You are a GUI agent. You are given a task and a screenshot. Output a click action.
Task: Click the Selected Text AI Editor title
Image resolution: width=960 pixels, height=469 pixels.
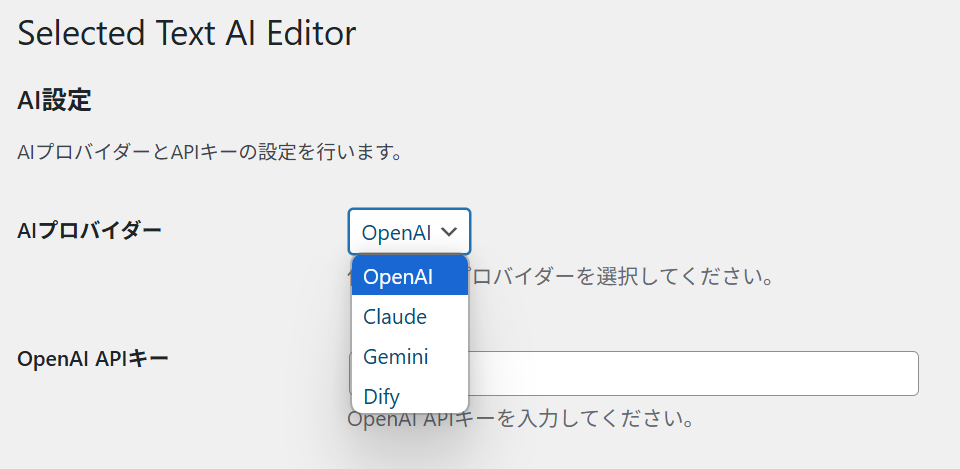click(x=187, y=33)
